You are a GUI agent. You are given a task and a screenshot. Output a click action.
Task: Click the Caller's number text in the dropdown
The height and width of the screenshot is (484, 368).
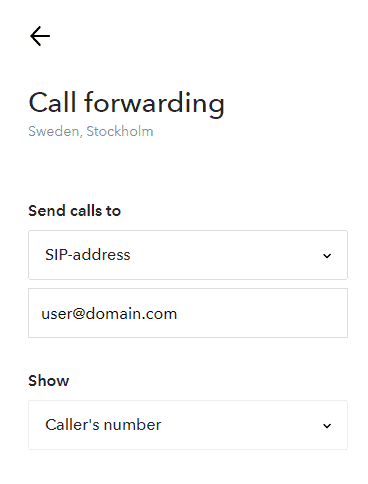tap(103, 425)
